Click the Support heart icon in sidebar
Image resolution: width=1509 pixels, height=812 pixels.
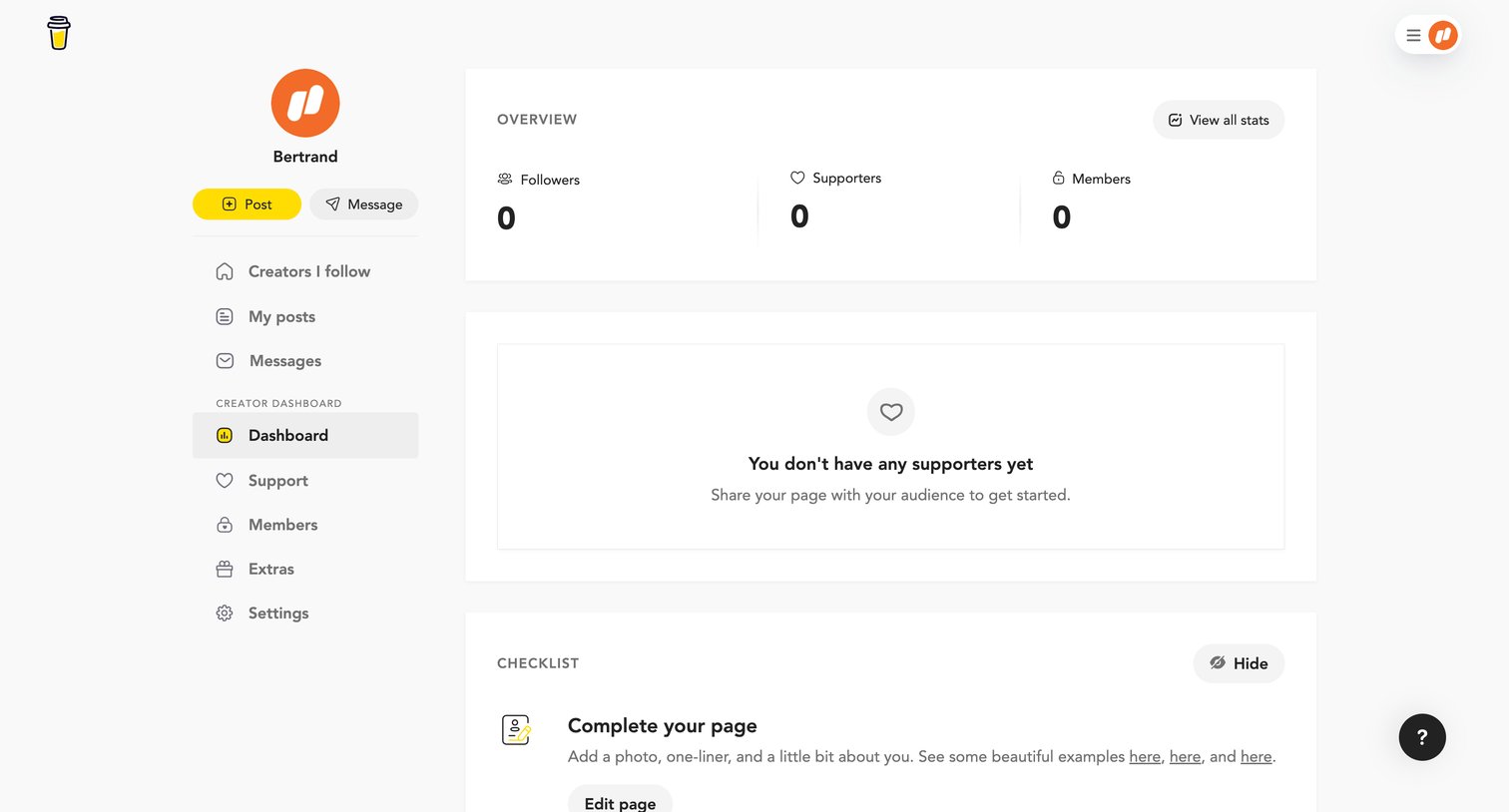coord(225,481)
